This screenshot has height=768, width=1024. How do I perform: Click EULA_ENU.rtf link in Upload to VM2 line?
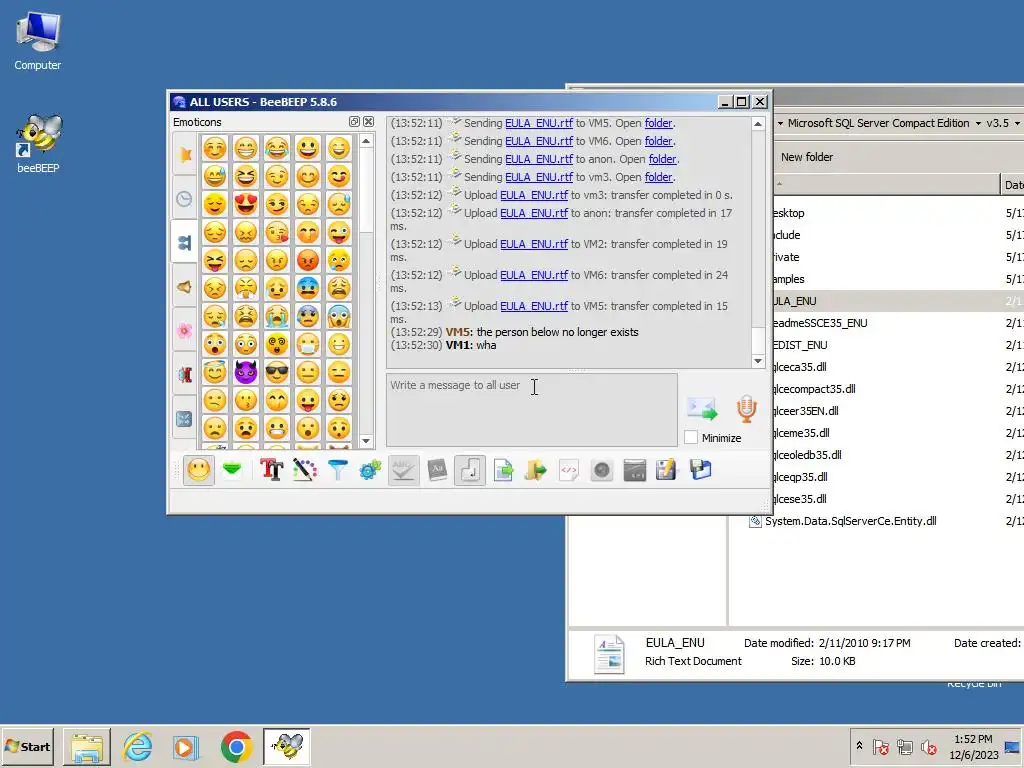tap(534, 244)
